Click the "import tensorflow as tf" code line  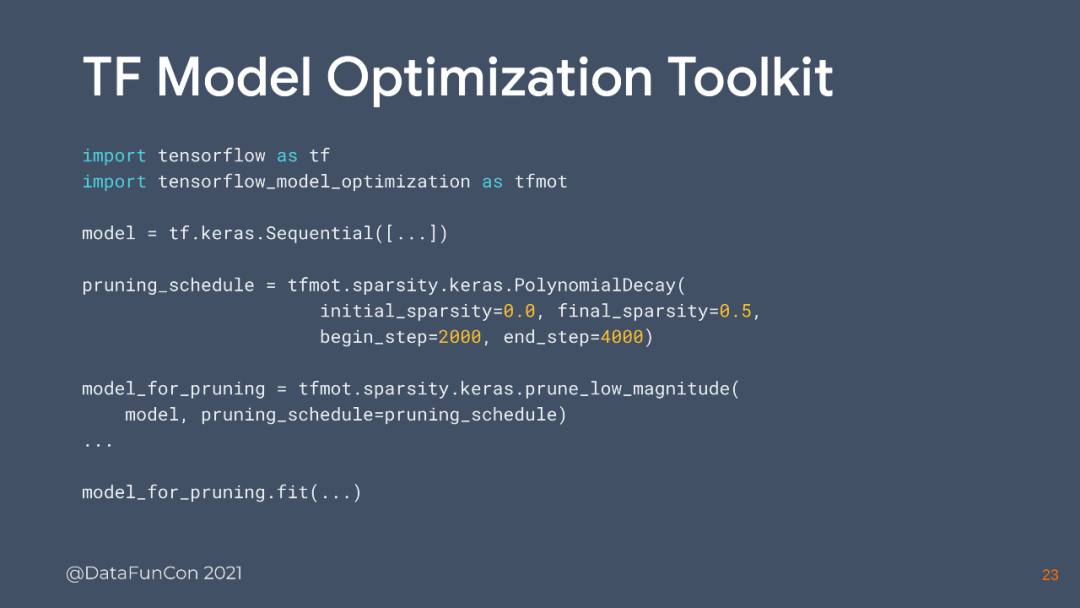coord(205,156)
